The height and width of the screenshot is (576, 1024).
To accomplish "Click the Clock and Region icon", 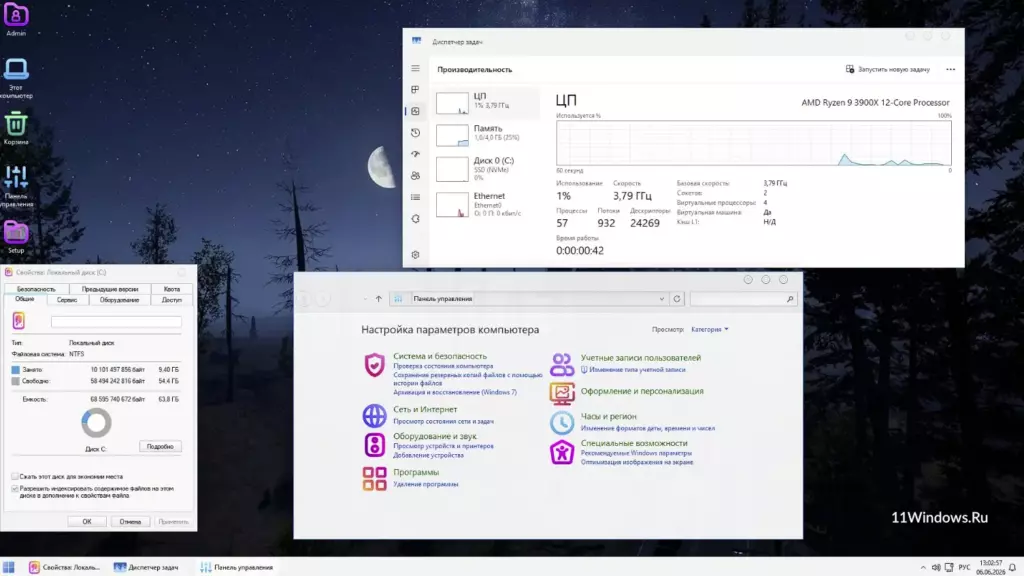I will [562, 423].
